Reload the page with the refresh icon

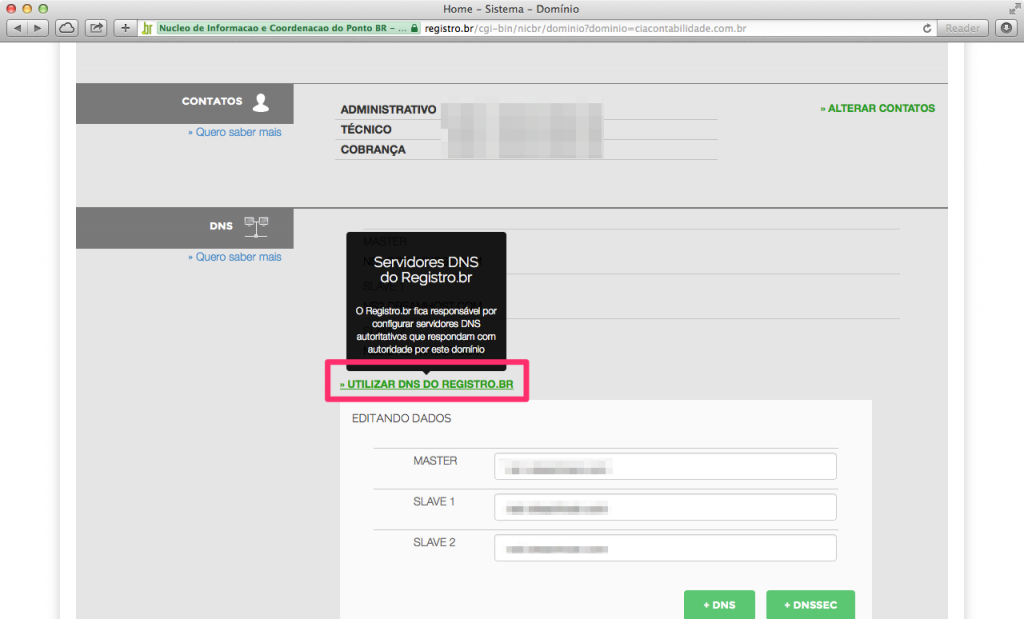click(927, 29)
